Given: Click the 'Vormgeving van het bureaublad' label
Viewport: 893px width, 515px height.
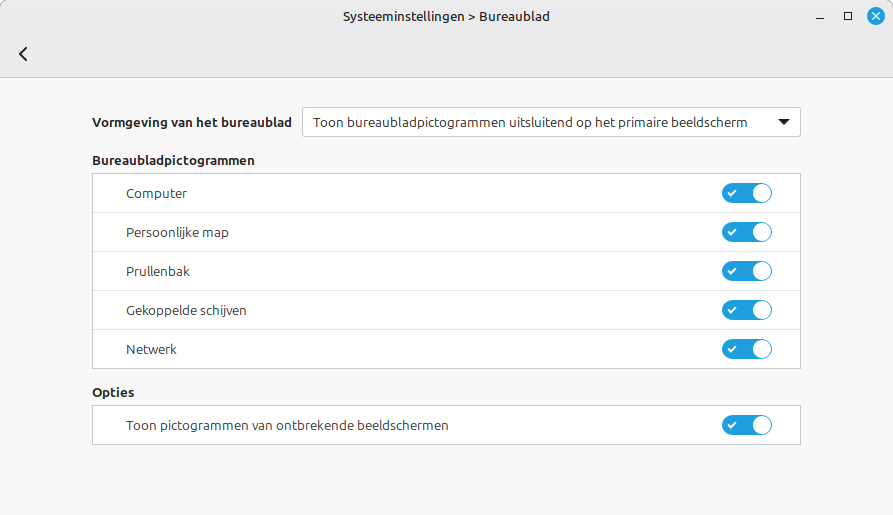Looking at the screenshot, I should [192, 122].
